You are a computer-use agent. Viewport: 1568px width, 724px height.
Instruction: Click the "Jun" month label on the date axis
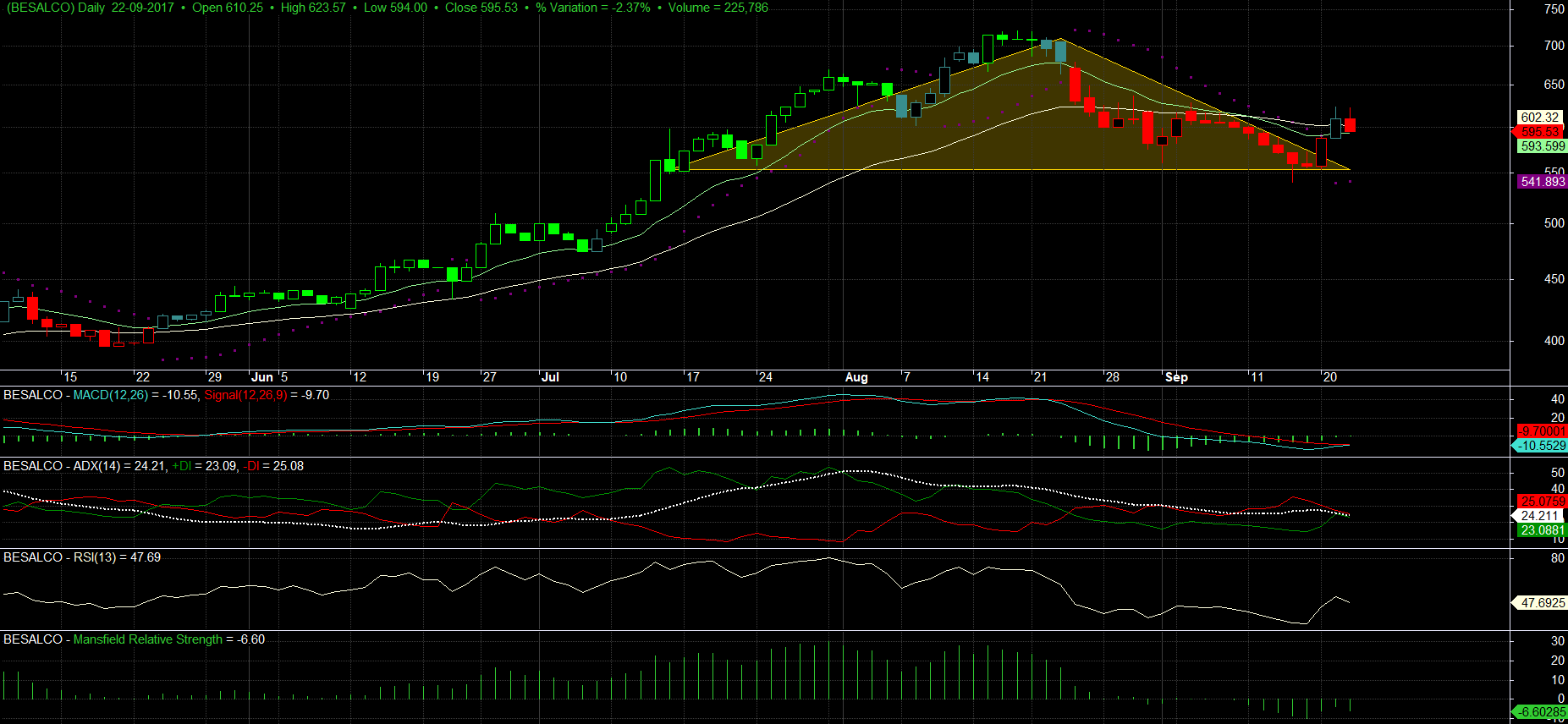tap(262, 377)
